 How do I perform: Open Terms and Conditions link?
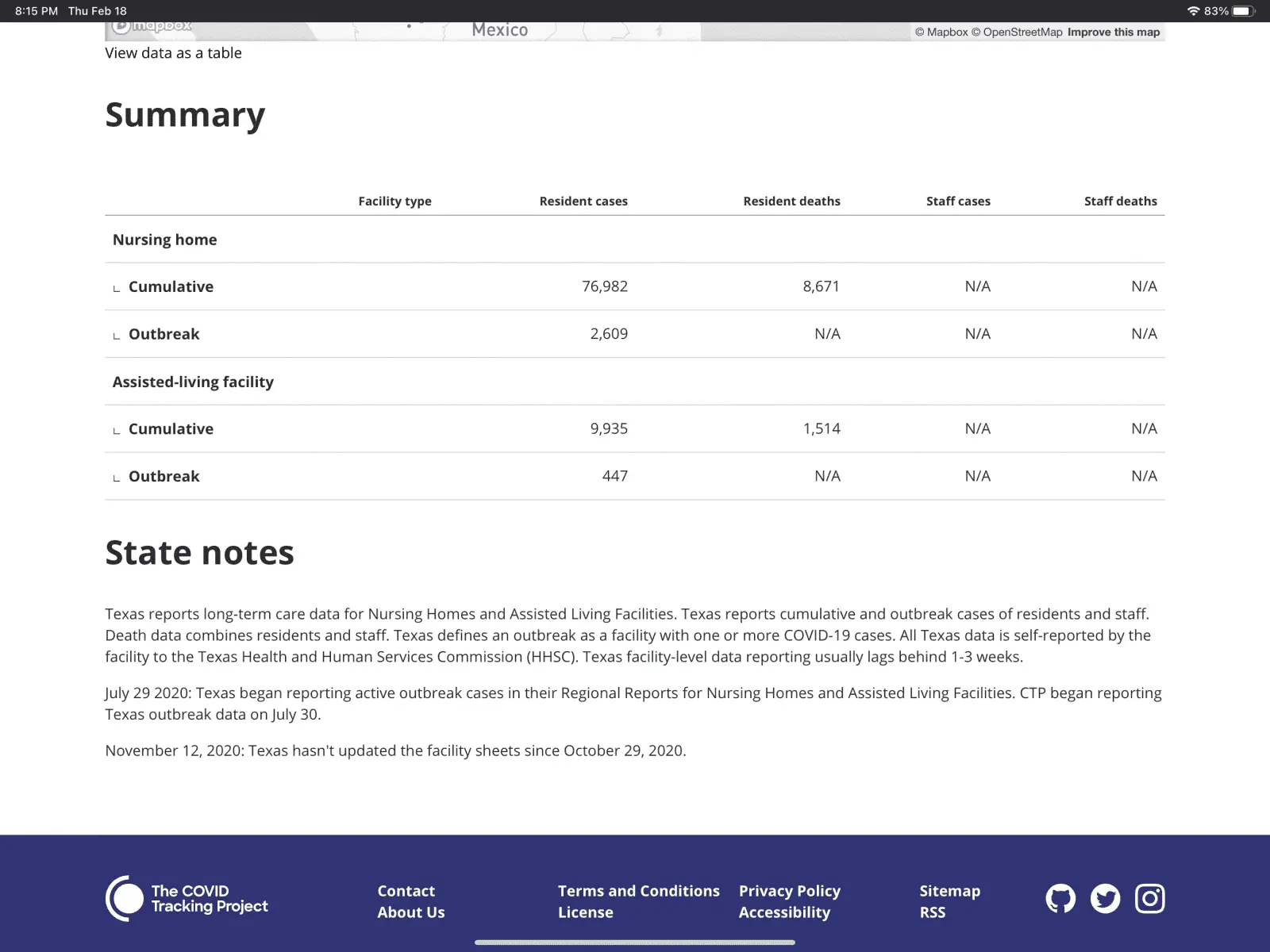(x=638, y=891)
